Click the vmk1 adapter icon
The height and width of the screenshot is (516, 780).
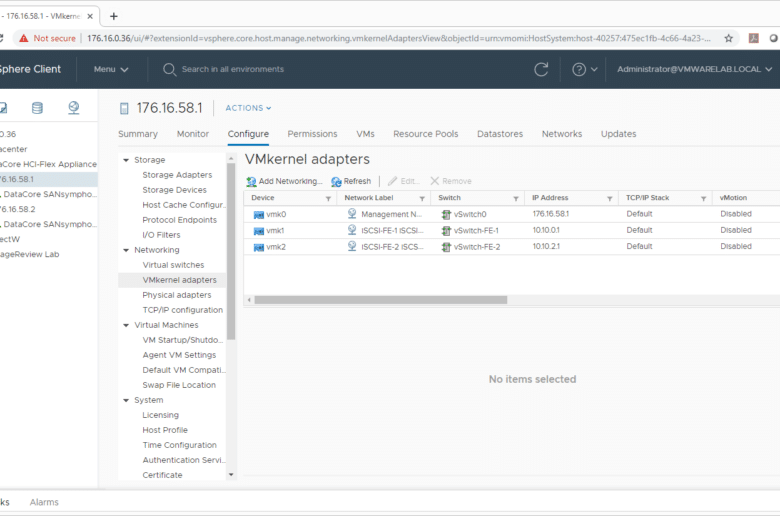(259, 231)
